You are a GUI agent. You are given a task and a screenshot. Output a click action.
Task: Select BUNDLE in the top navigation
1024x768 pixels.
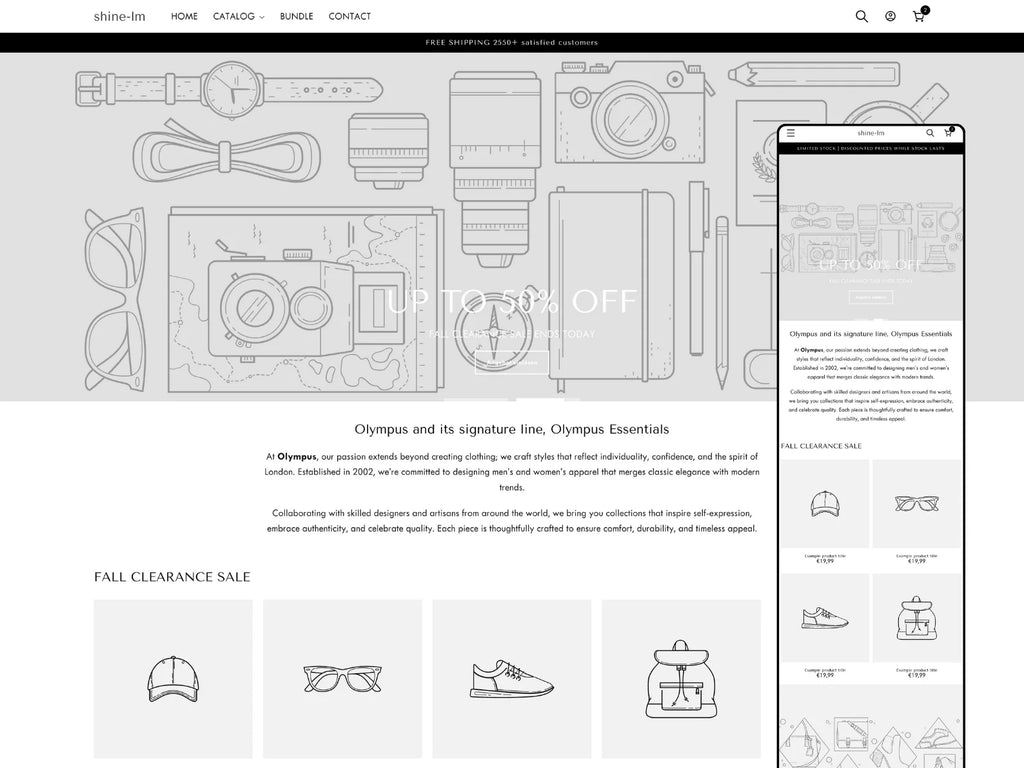296,16
